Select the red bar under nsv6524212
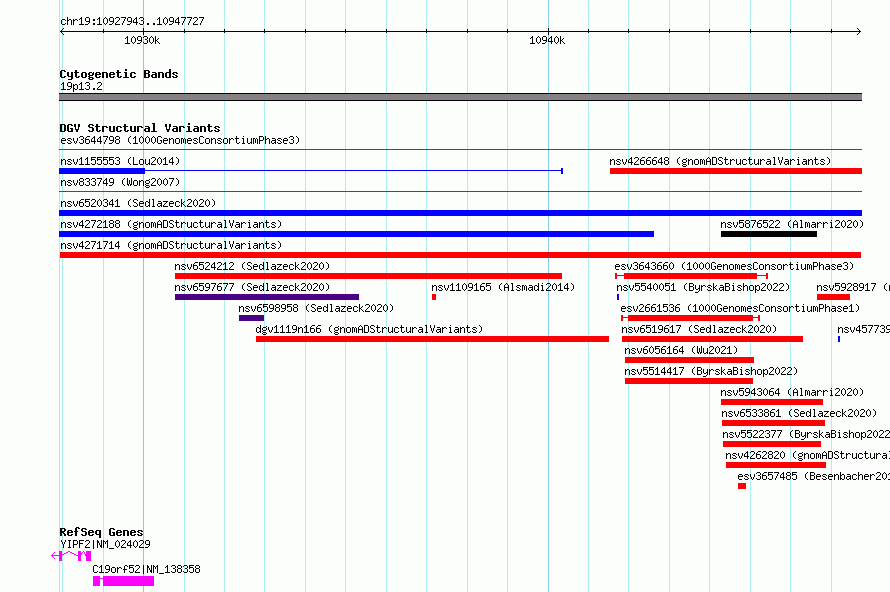Screen dimensions: 890x592 pyautogui.click(x=368, y=276)
